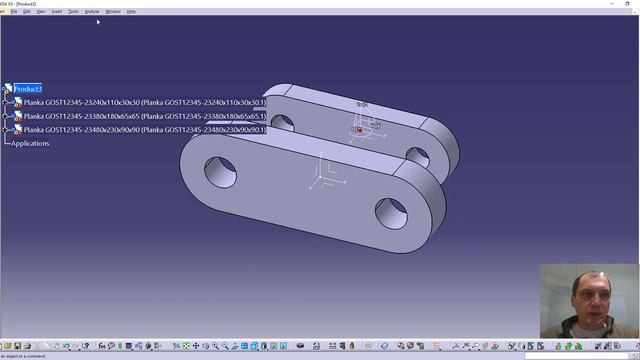Open the Edit menu
This screenshot has width=640, height=360.
[x=27, y=11]
